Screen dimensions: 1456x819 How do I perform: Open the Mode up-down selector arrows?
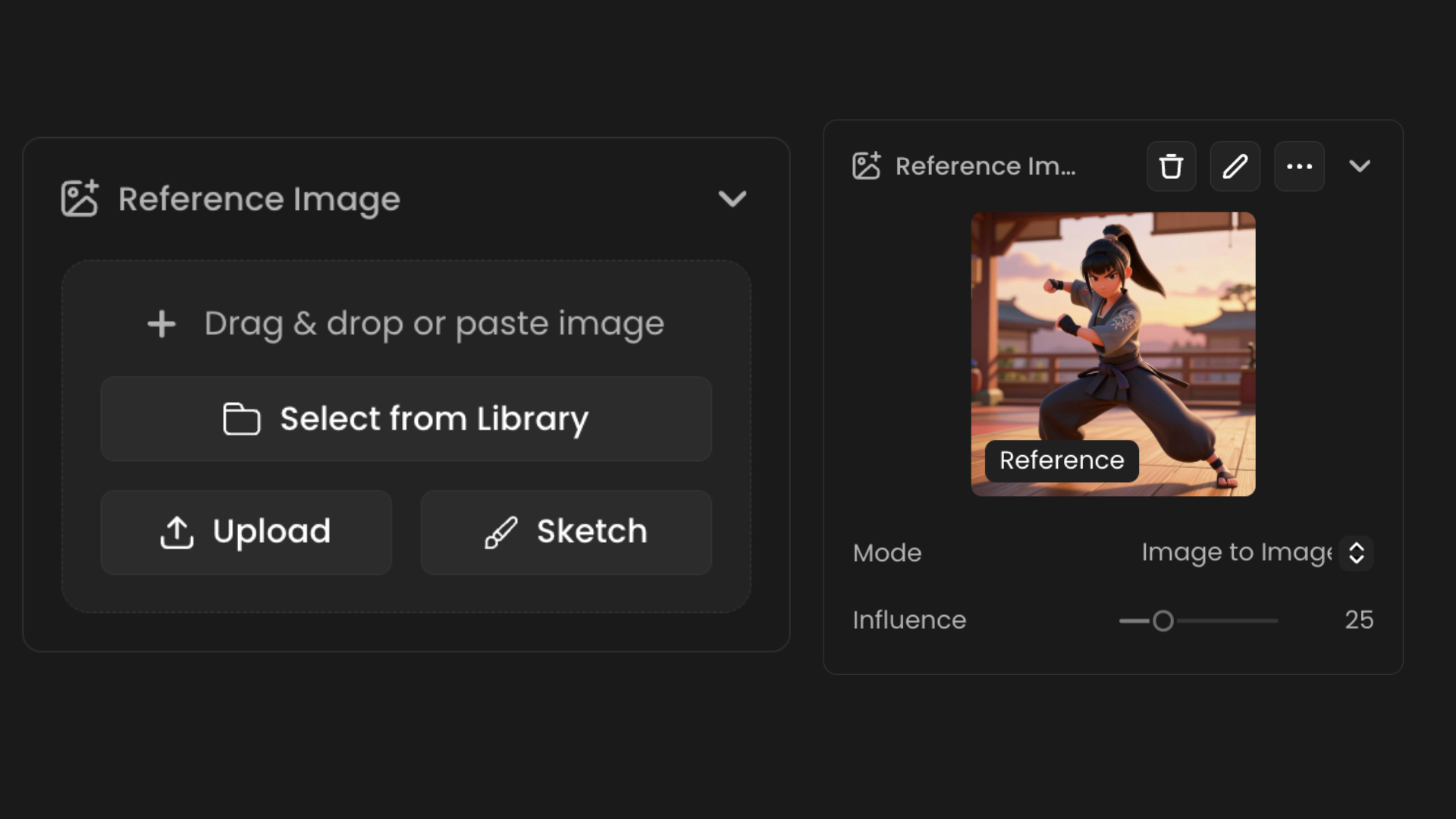point(1356,553)
